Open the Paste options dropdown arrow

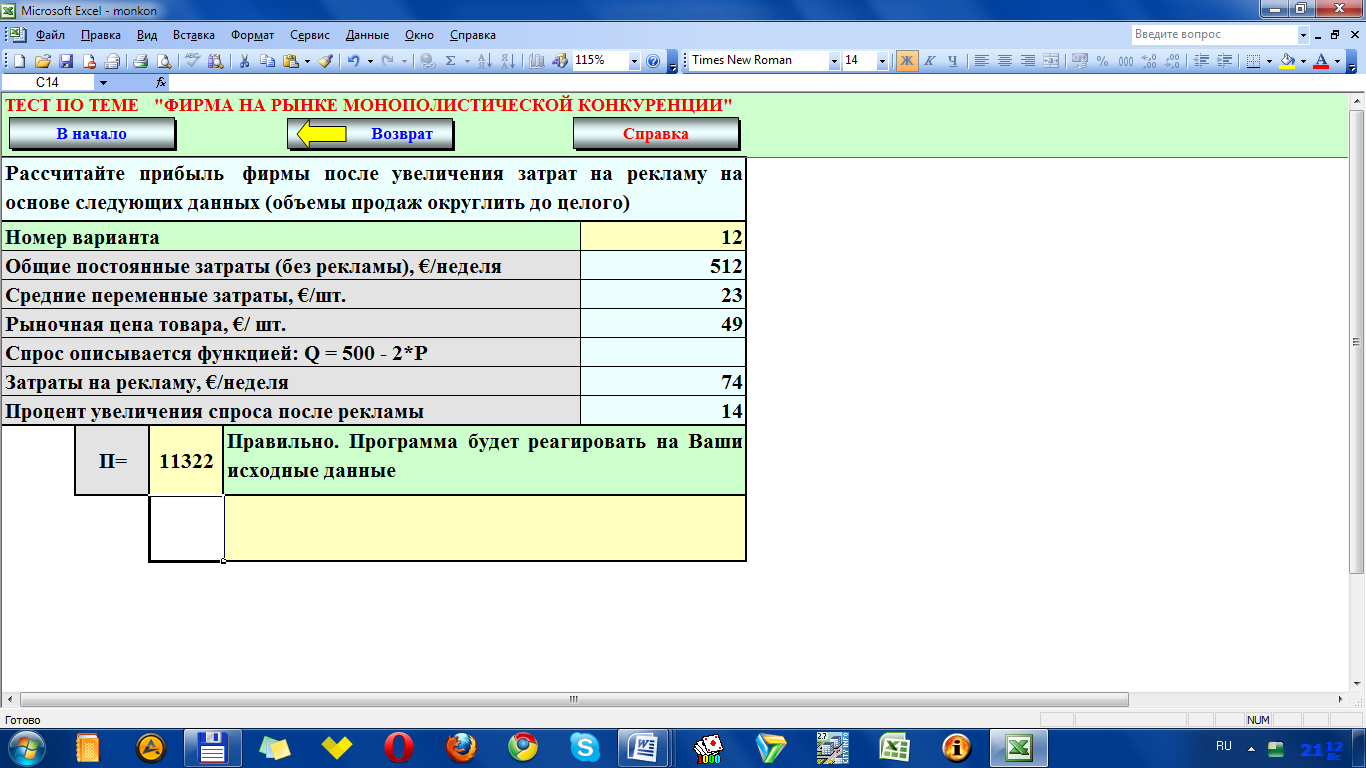click(307, 61)
